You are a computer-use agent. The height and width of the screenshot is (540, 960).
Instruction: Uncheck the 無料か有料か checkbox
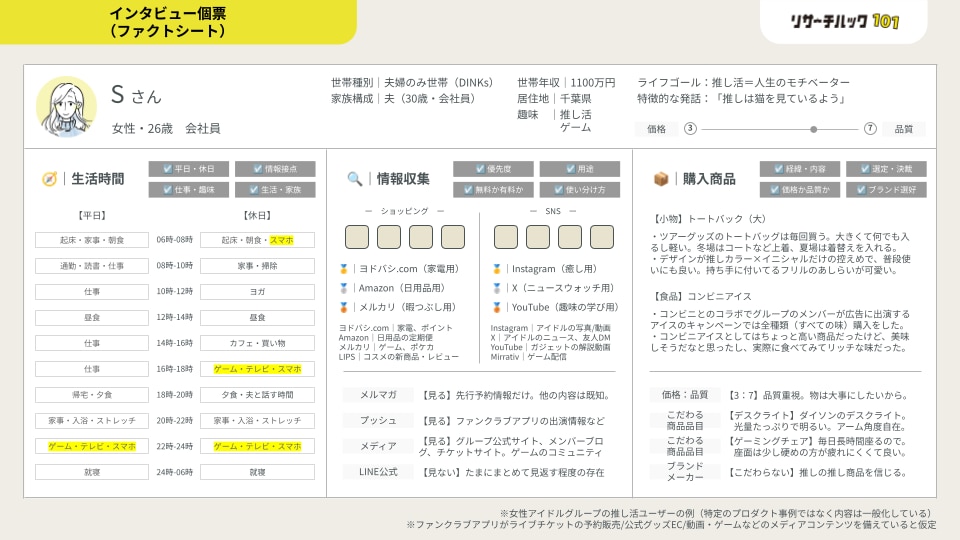pyautogui.click(x=468, y=190)
